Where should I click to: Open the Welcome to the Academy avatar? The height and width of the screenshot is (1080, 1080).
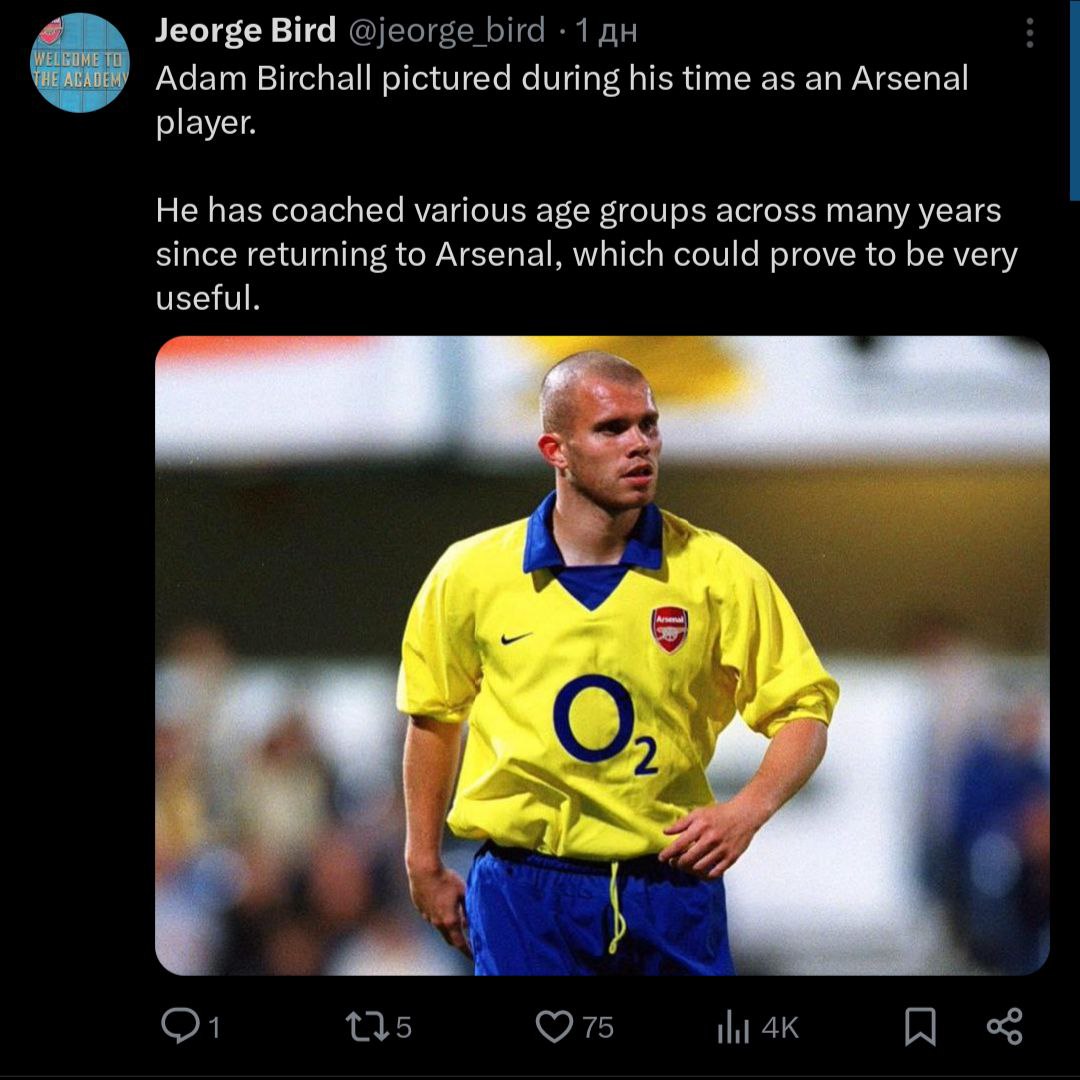pyautogui.click(x=81, y=62)
